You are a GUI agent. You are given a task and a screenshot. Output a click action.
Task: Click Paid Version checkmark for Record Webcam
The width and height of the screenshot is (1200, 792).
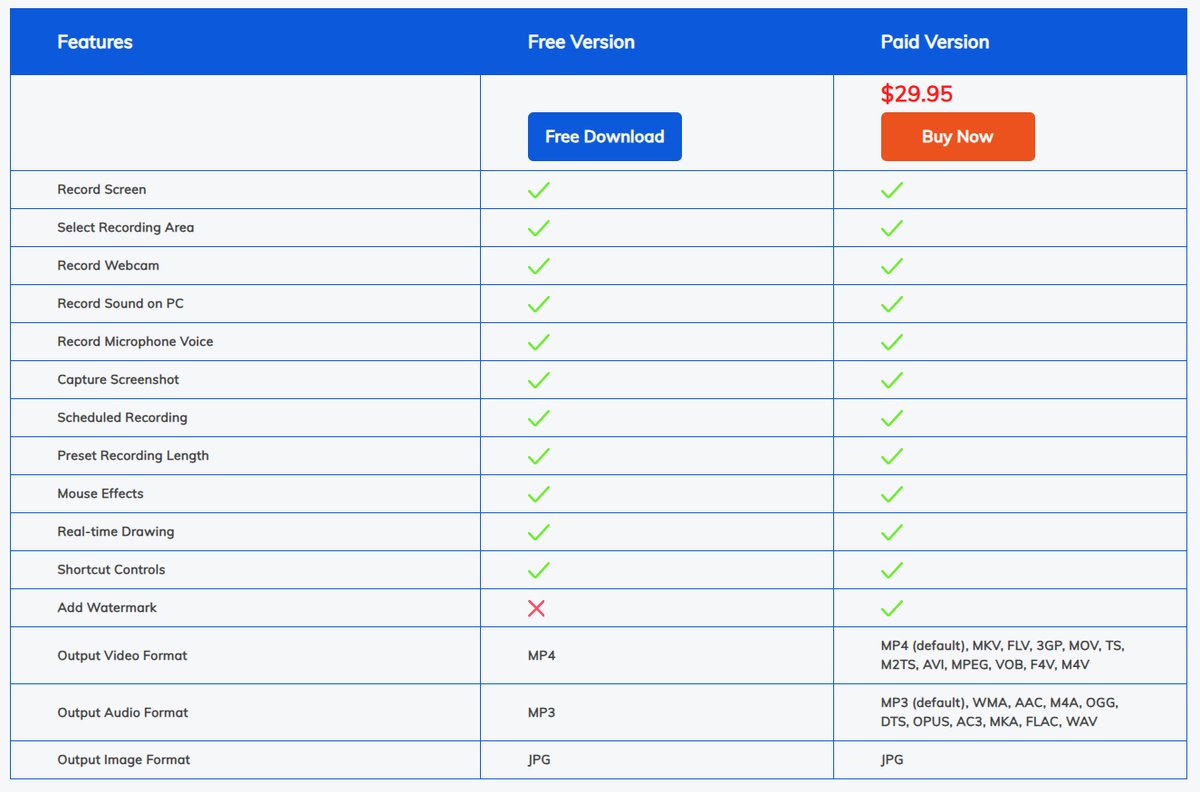[892, 266]
